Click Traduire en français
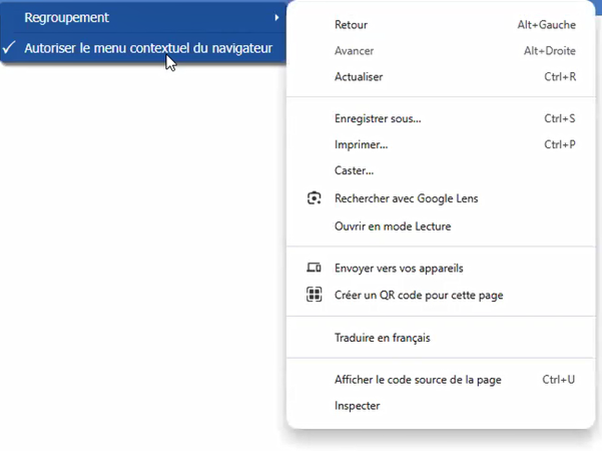The width and height of the screenshot is (602, 451). 441,338
